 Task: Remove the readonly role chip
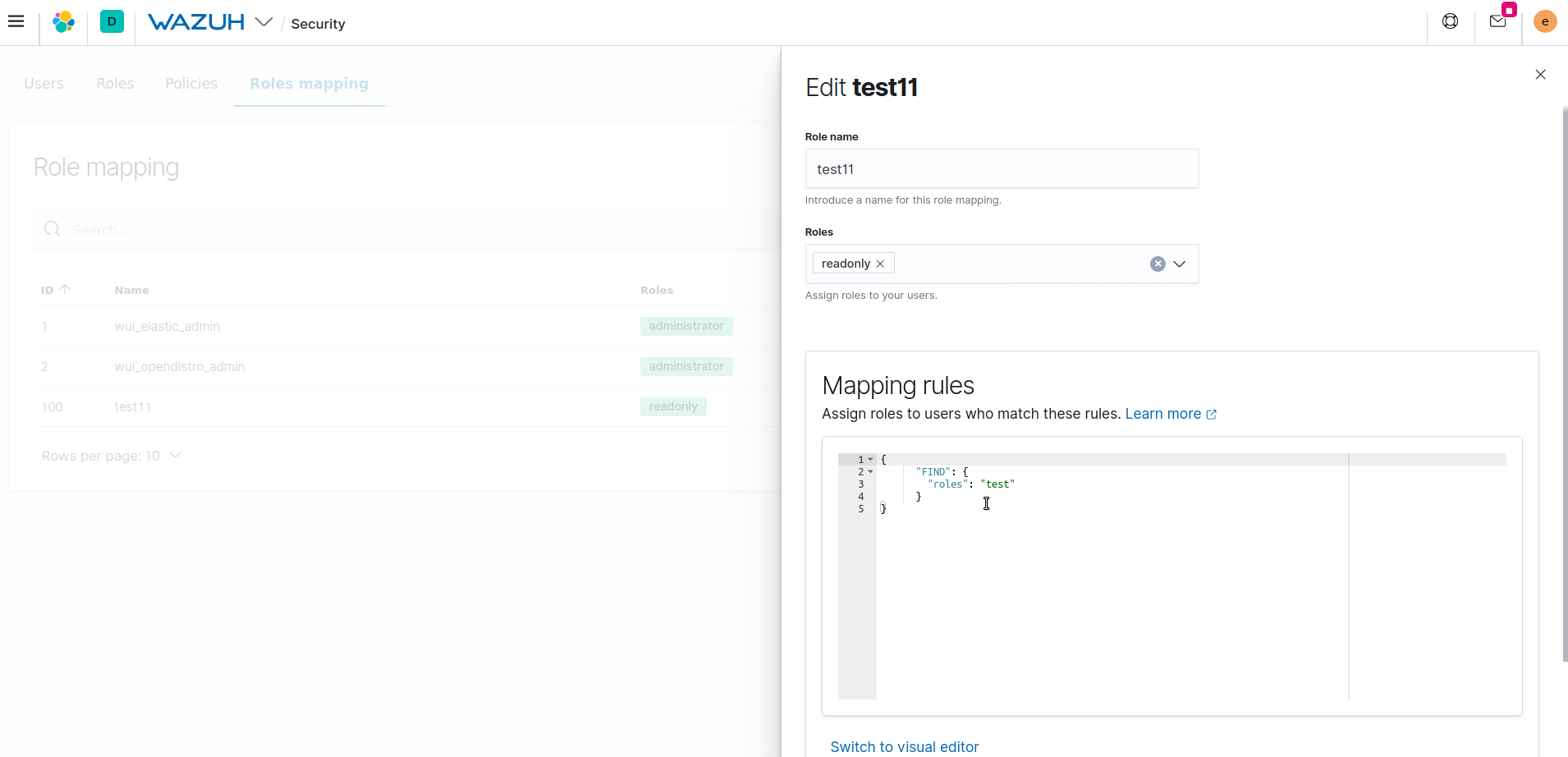point(880,264)
